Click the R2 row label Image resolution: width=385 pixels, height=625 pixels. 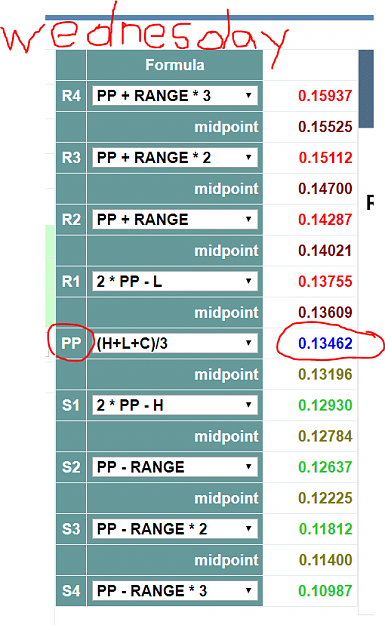point(71,220)
